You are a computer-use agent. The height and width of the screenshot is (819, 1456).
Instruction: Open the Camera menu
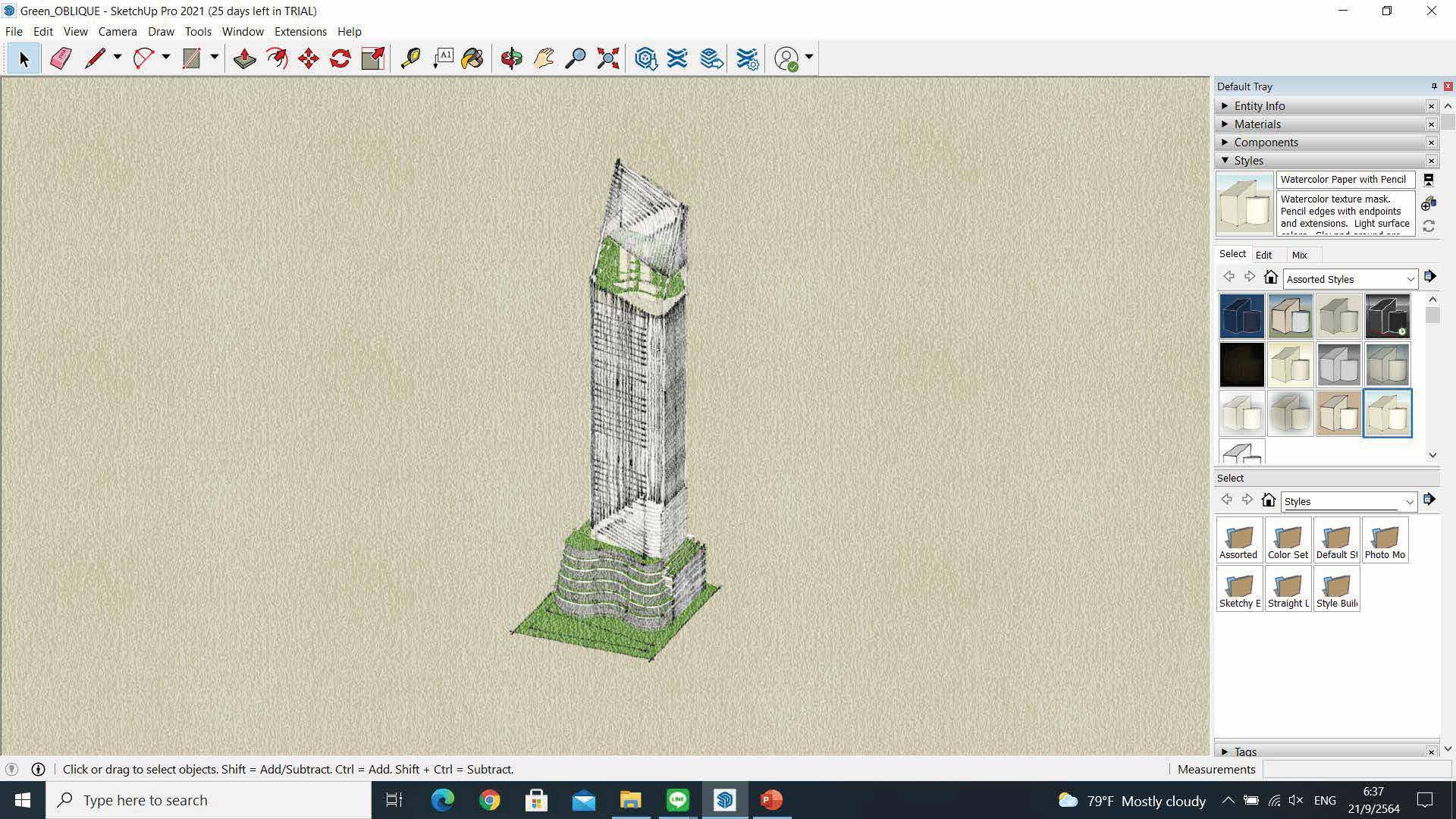(118, 32)
